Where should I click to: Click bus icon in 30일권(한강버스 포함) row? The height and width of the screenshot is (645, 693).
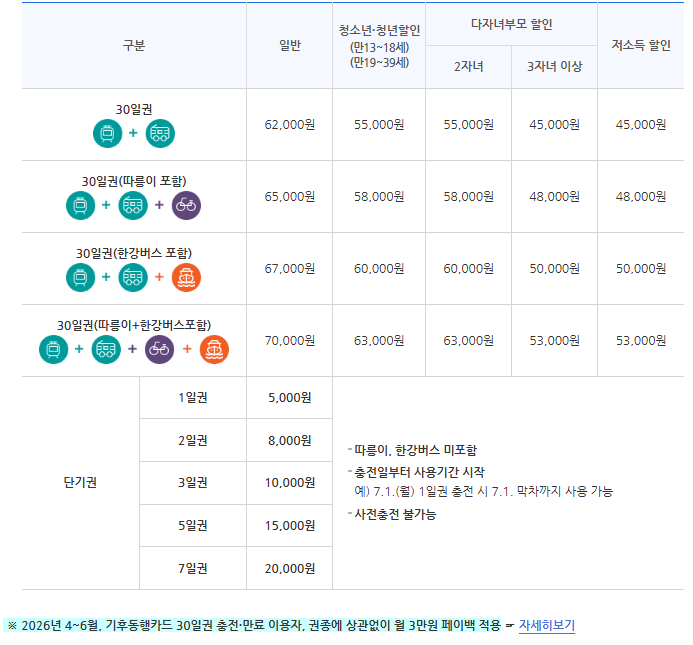tap(133, 278)
